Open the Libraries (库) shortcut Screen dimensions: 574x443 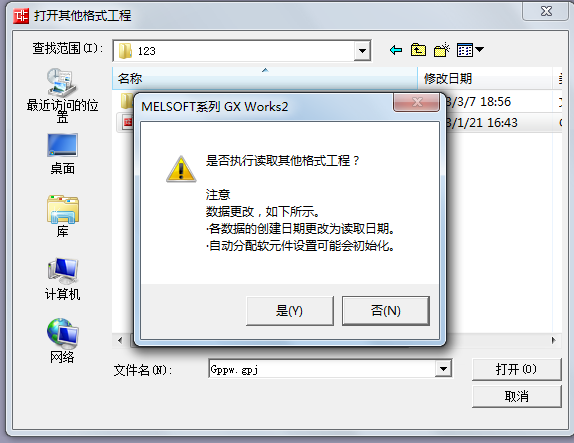tap(62, 216)
